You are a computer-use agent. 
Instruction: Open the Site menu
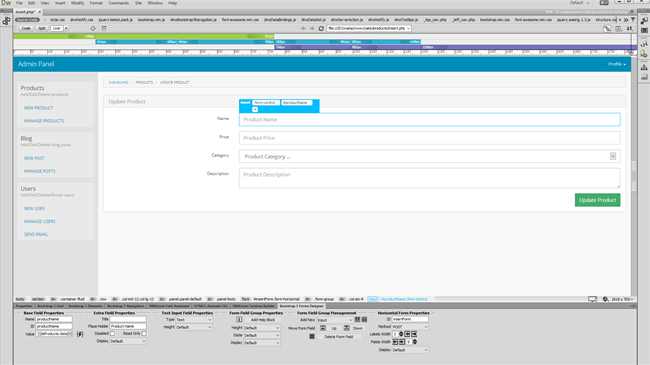(x=138, y=3)
